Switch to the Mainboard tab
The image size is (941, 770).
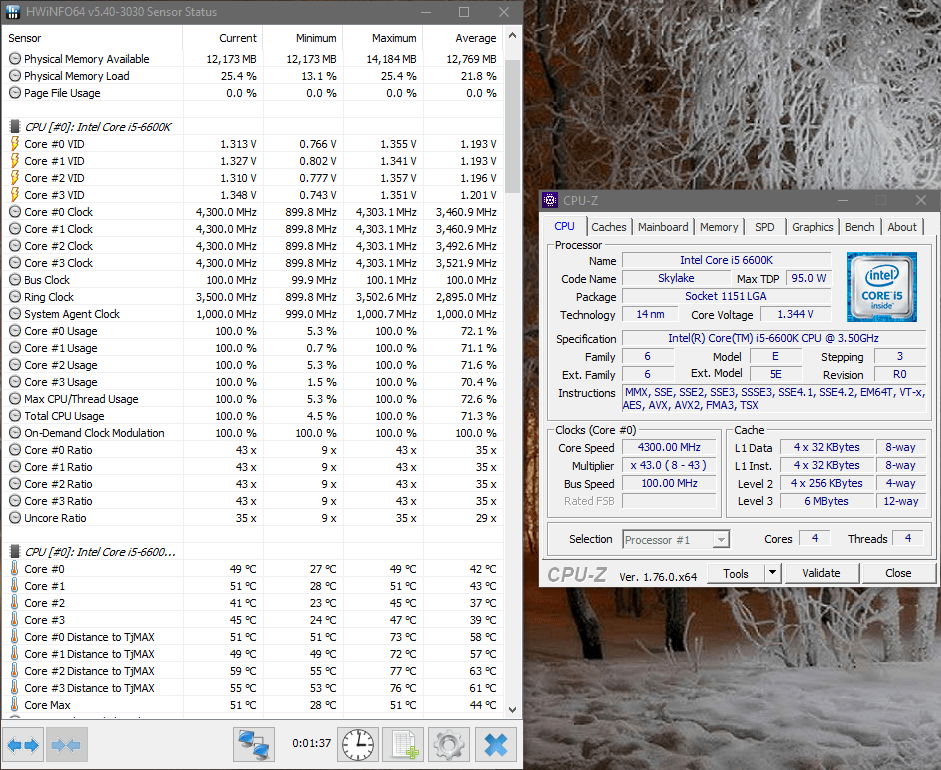click(x=663, y=227)
